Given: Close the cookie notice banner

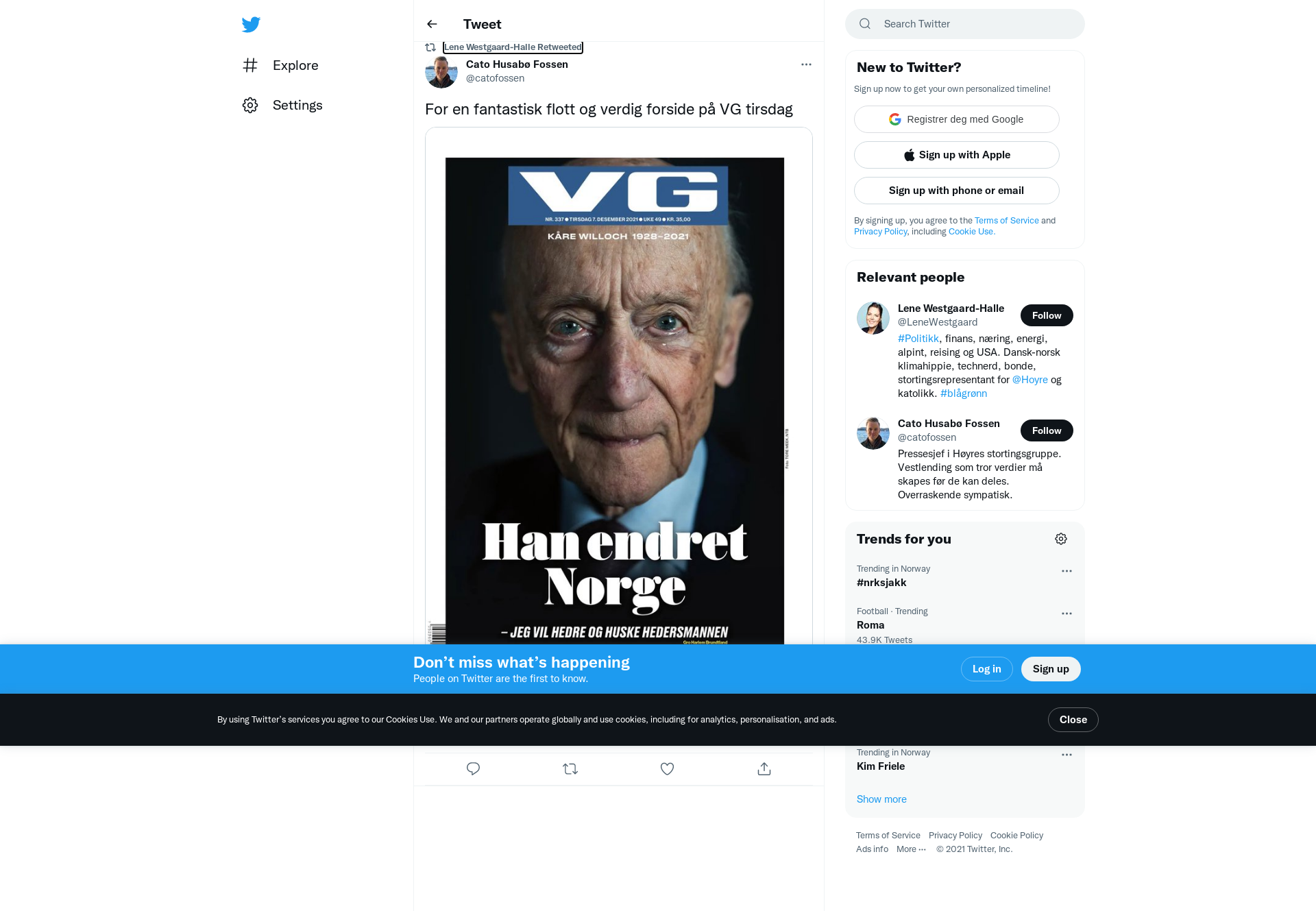Looking at the screenshot, I should coord(1073,720).
